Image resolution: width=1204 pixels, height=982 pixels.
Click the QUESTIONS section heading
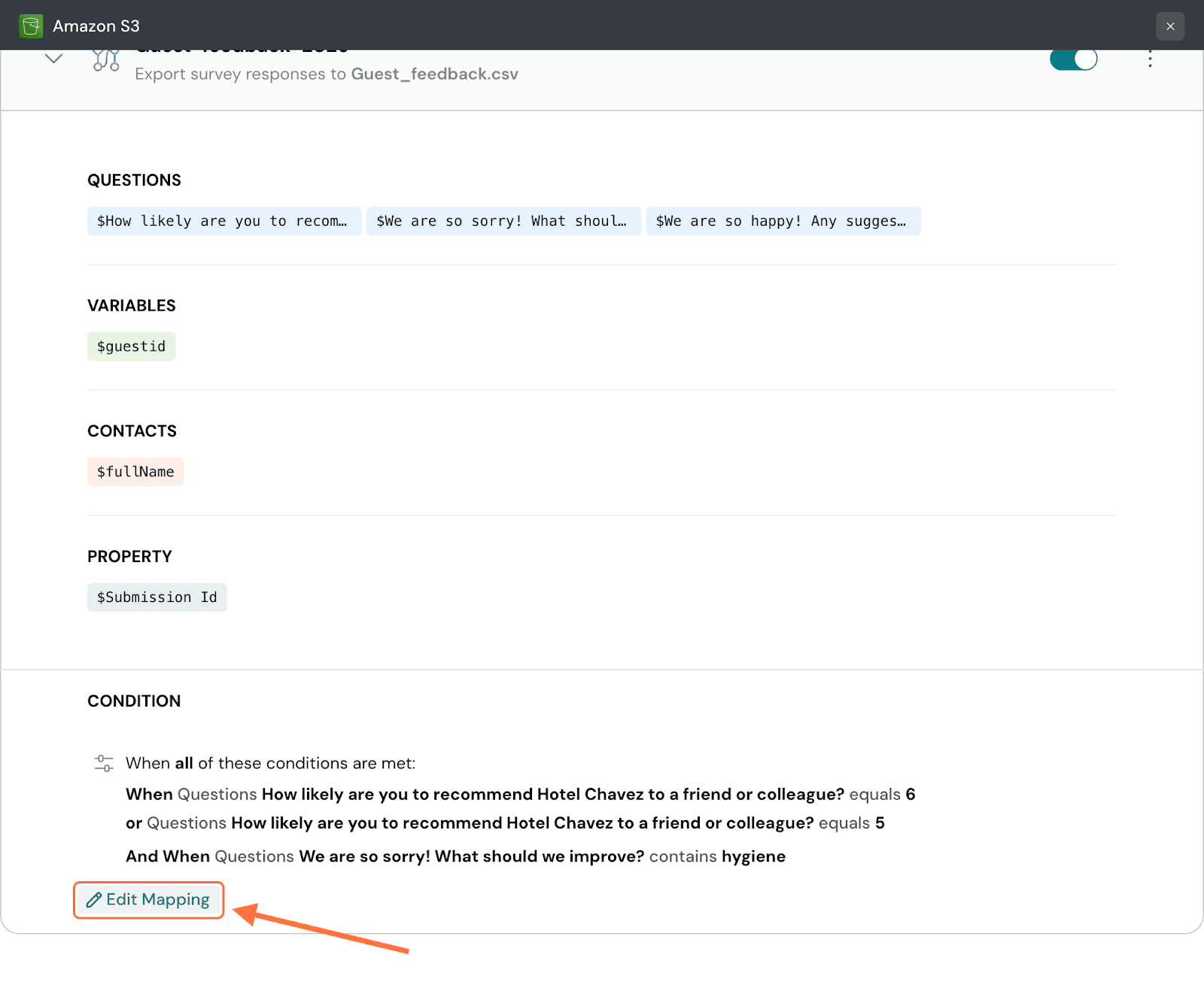pyautogui.click(x=134, y=181)
